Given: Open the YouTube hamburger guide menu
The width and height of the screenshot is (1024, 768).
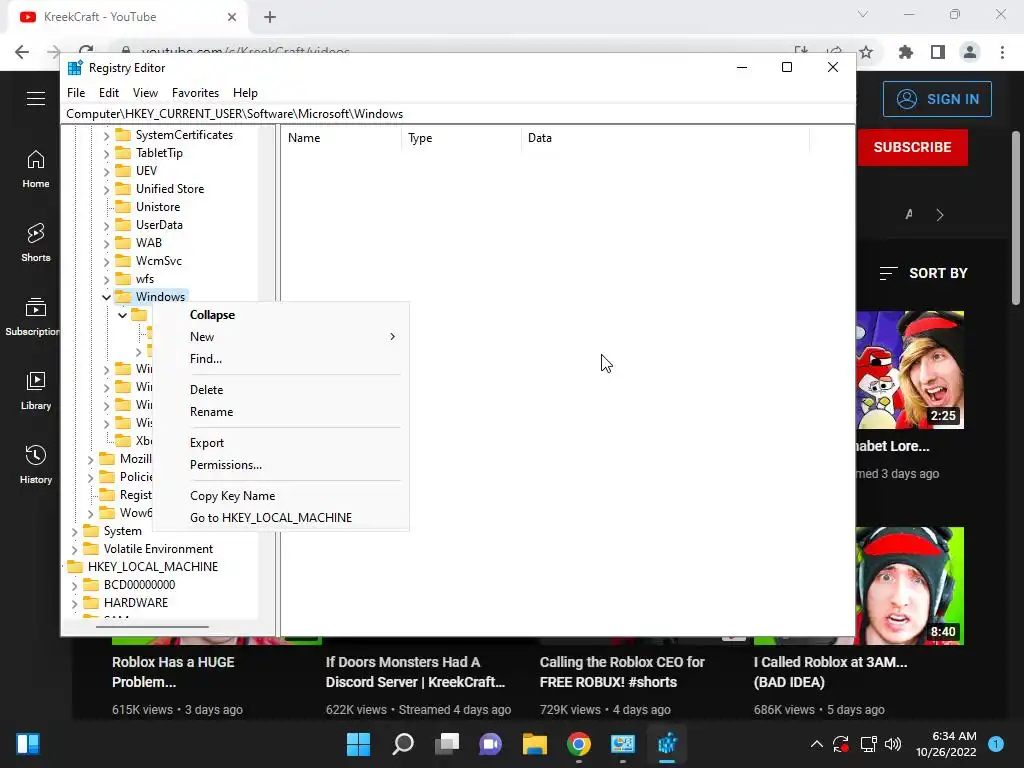Looking at the screenshot, I should (x=36, y=99).
